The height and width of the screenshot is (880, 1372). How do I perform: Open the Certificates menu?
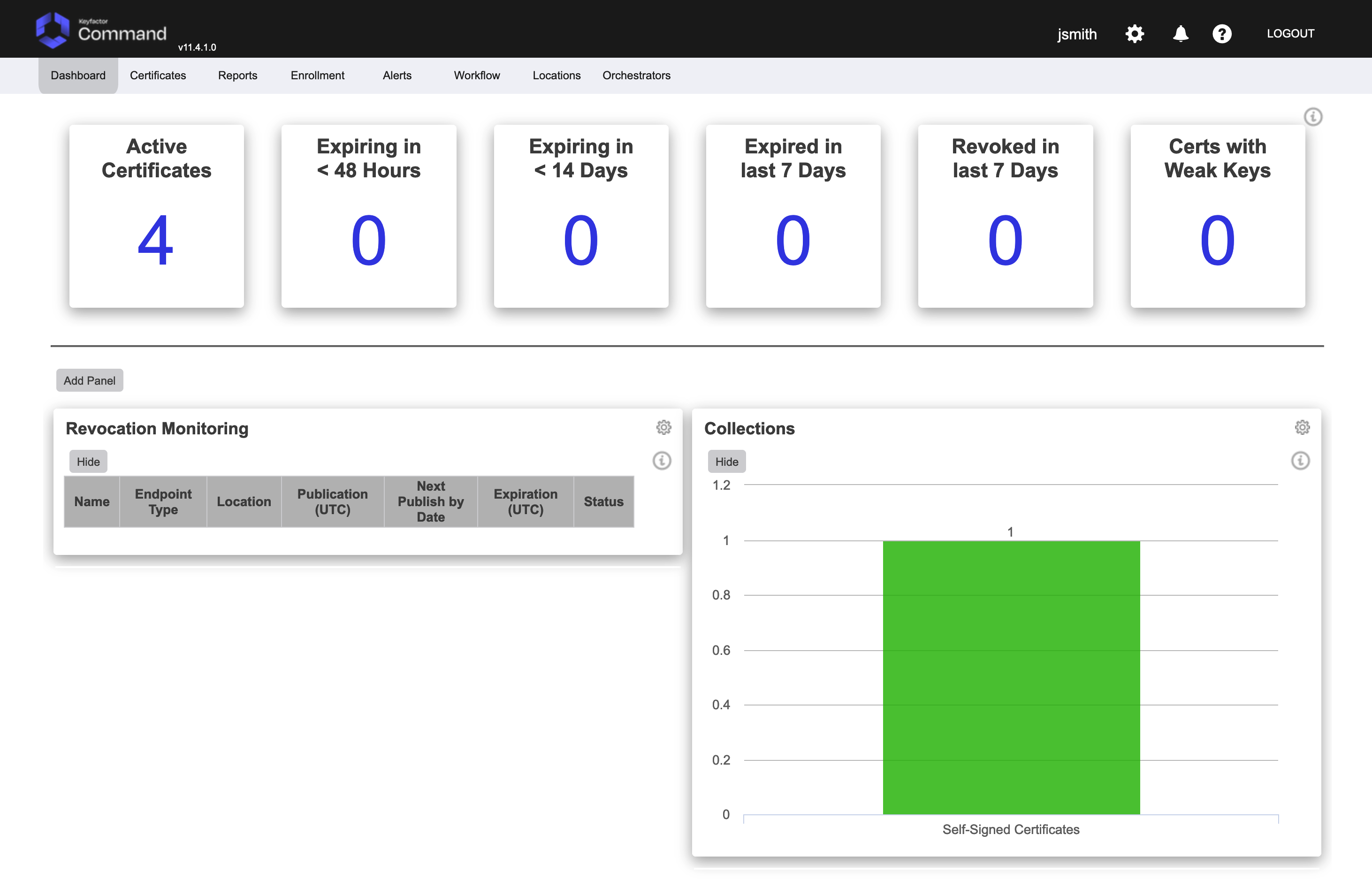[158, 76]
